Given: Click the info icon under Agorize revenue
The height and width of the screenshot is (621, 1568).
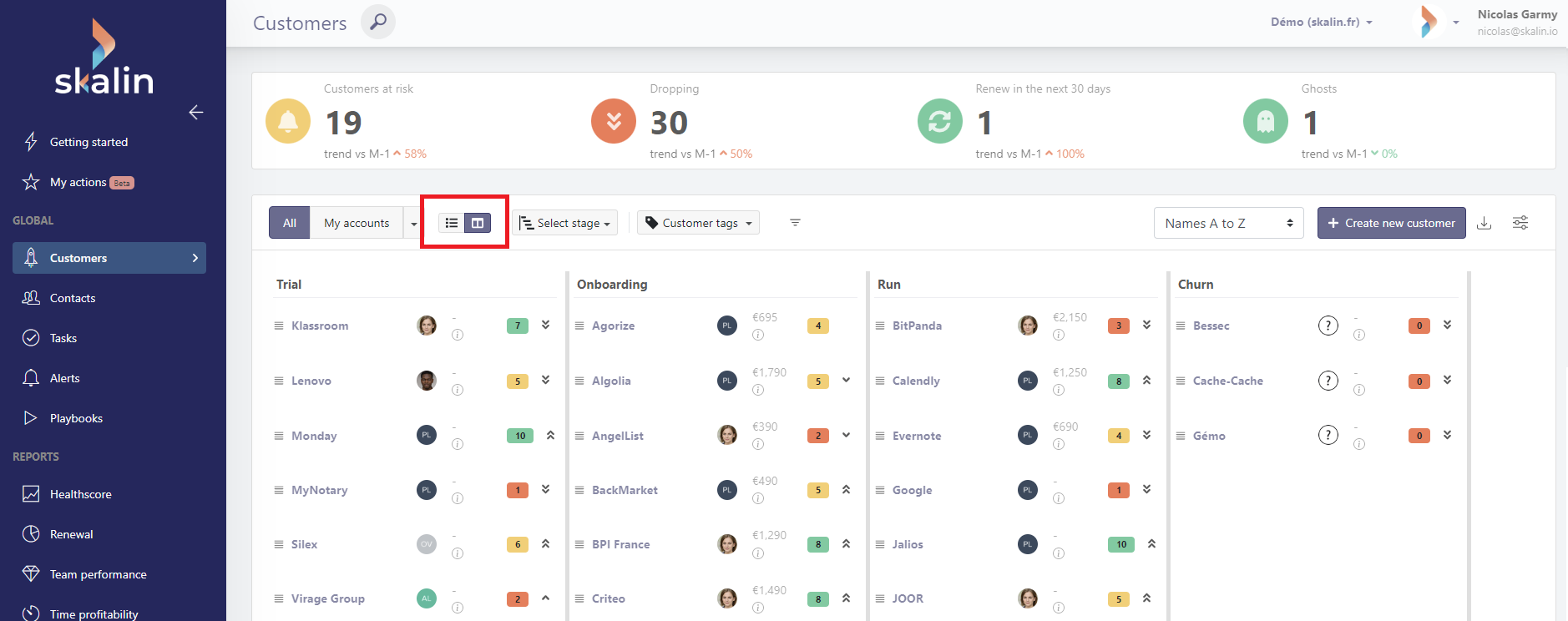Looking at the screenshot, I should (x=758, y=335).
